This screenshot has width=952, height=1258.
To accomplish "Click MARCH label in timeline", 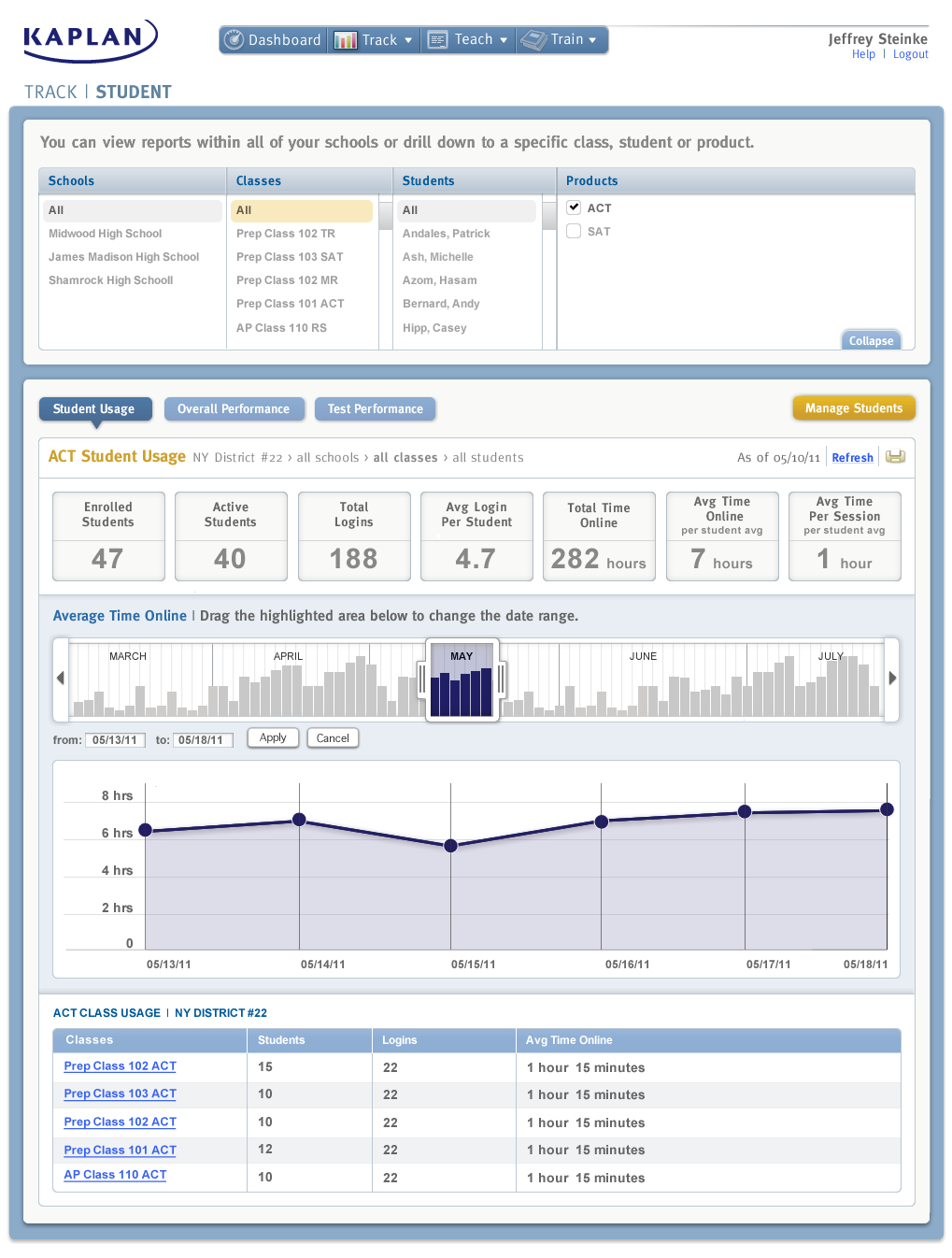I will (x=128, y=656).
